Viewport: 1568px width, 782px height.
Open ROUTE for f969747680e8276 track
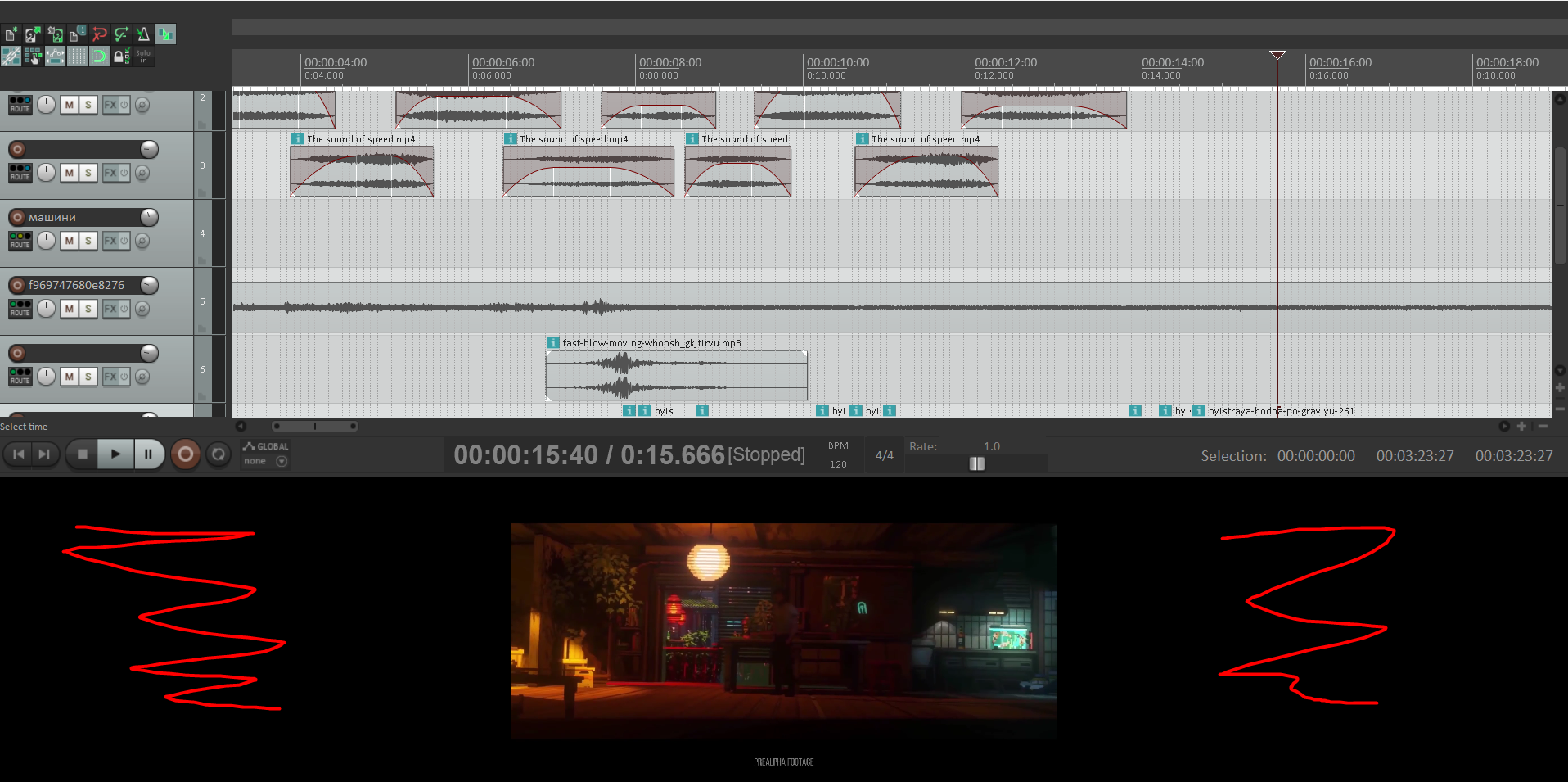(x=20, y=309)
